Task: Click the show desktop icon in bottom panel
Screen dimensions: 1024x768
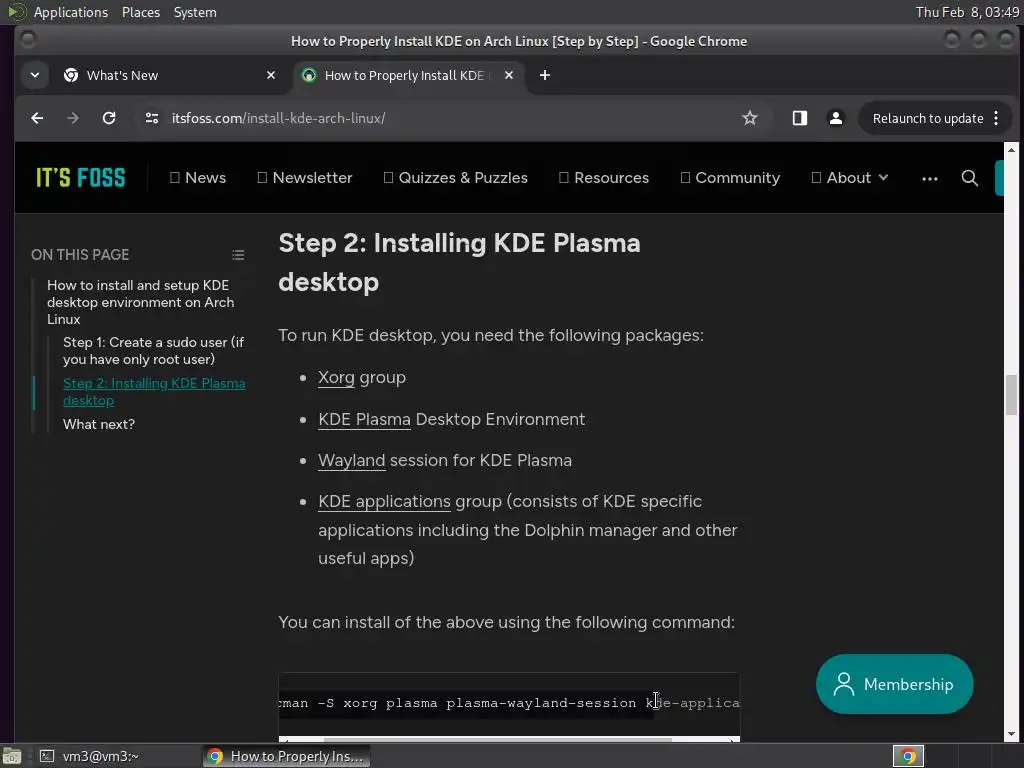Action: 12,756
